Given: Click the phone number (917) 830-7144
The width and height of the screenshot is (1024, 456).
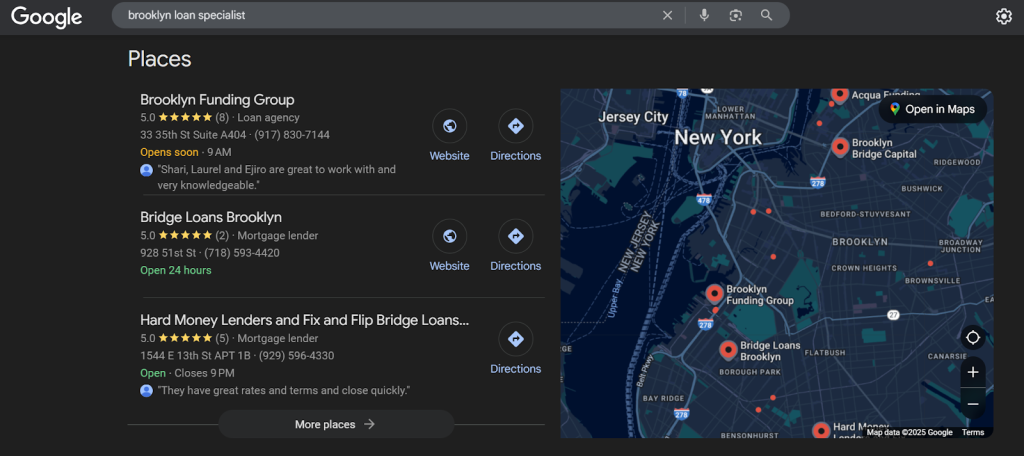Looking at the screenshot, I should point(292,135).
